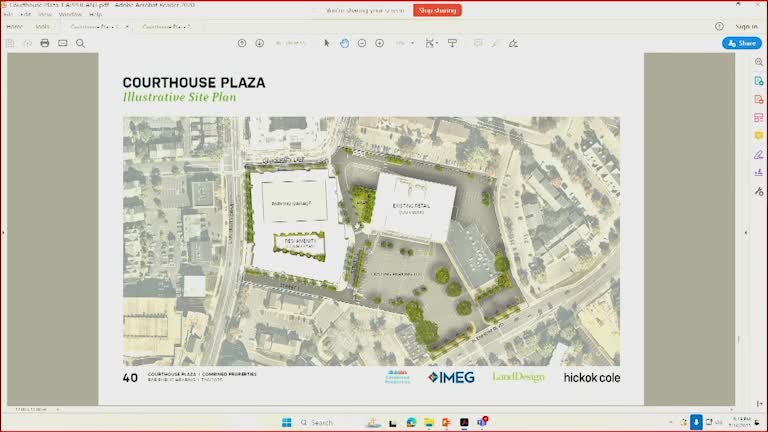Open Export PDF tool in right sidebar

pyautogui.click(x=759, y=81)
